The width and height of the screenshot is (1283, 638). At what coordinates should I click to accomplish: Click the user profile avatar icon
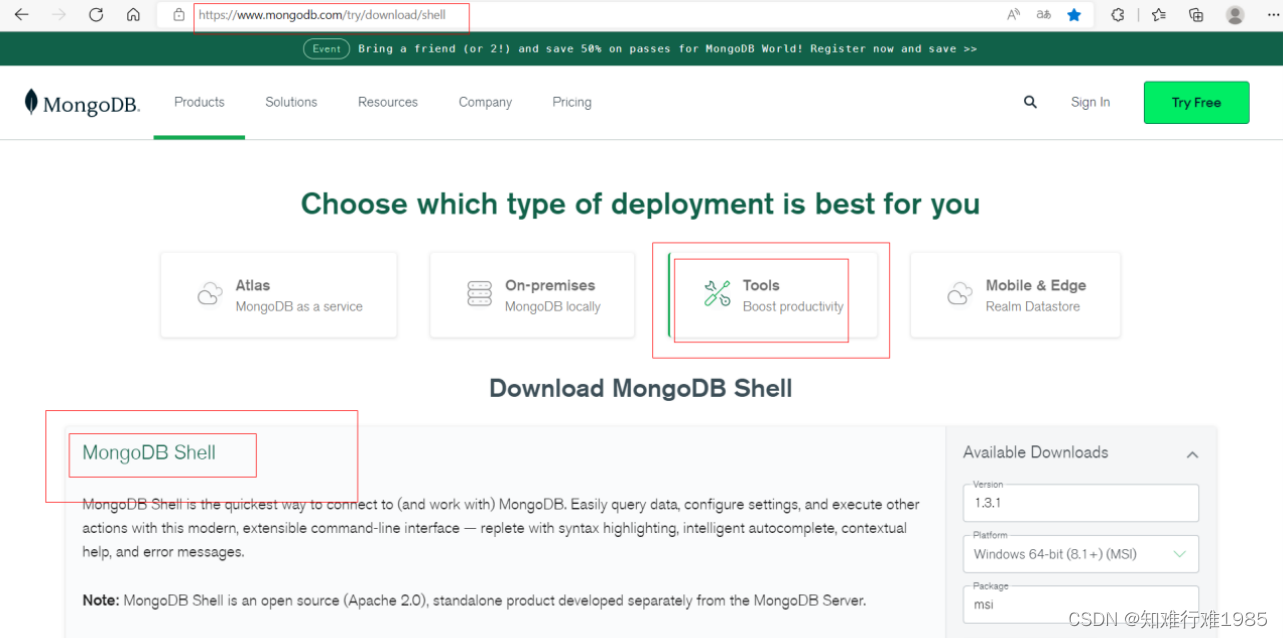(x=1235, y=15)
